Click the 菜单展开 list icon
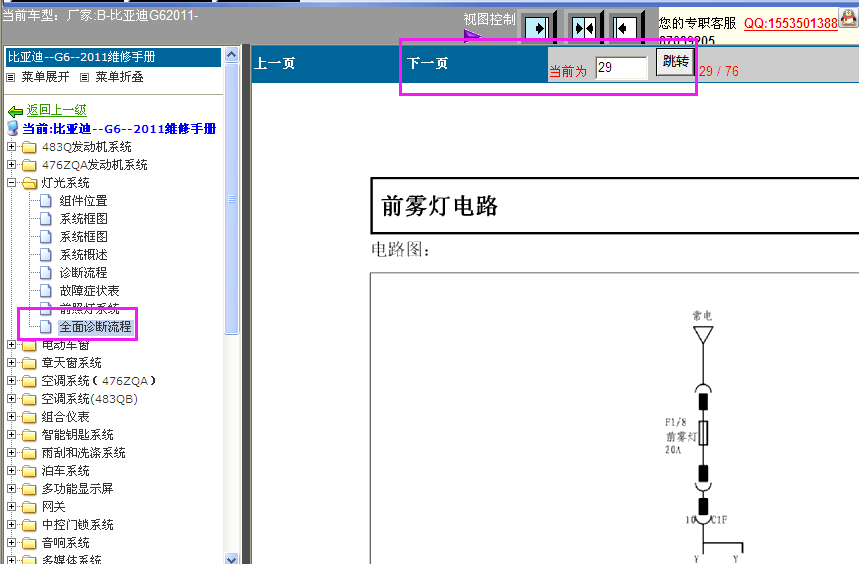This screenshot has width=859, height=564. coord(10,78)
